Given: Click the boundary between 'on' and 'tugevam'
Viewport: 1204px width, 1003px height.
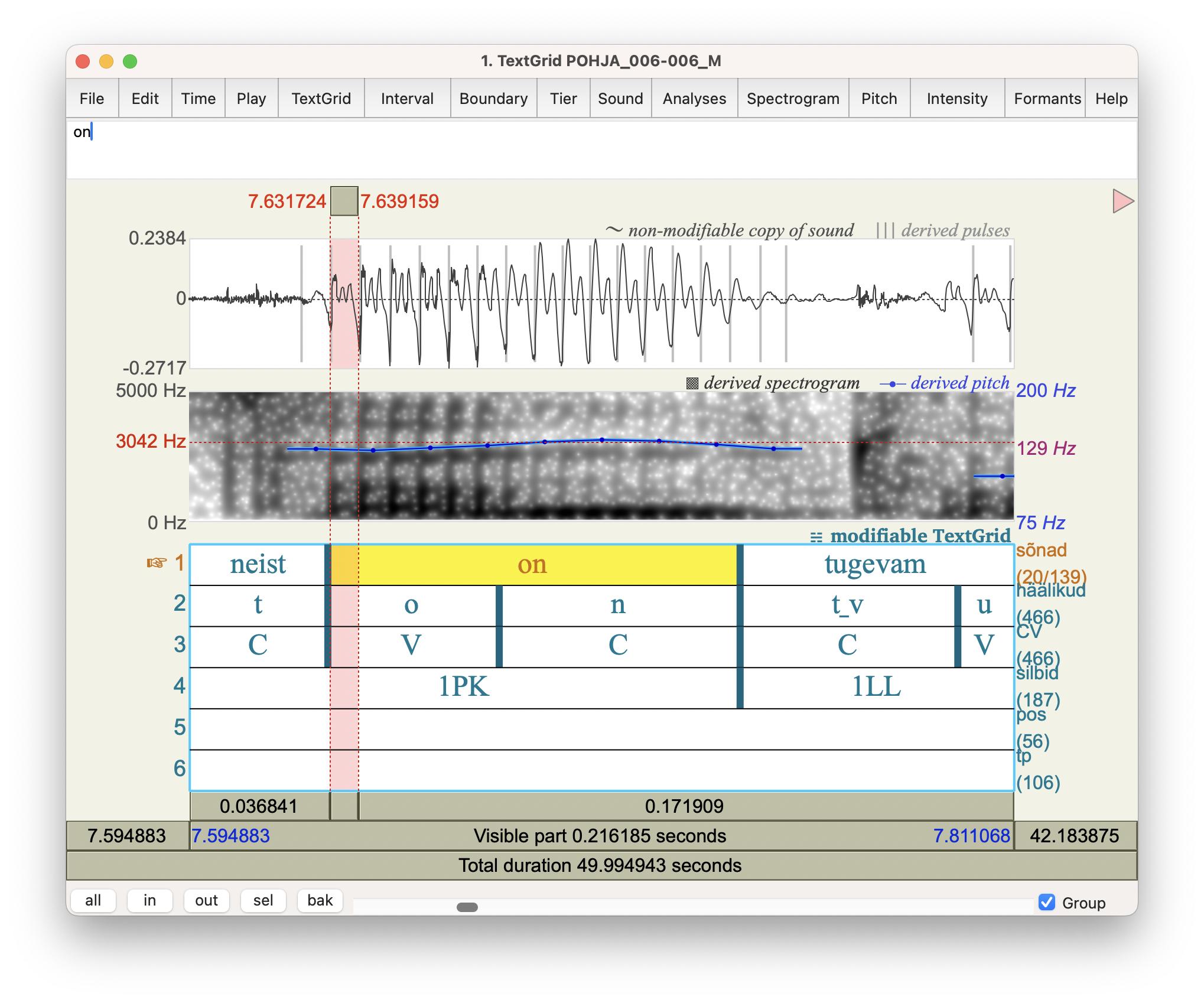Looking at the screenshot, I should (740, 565).
